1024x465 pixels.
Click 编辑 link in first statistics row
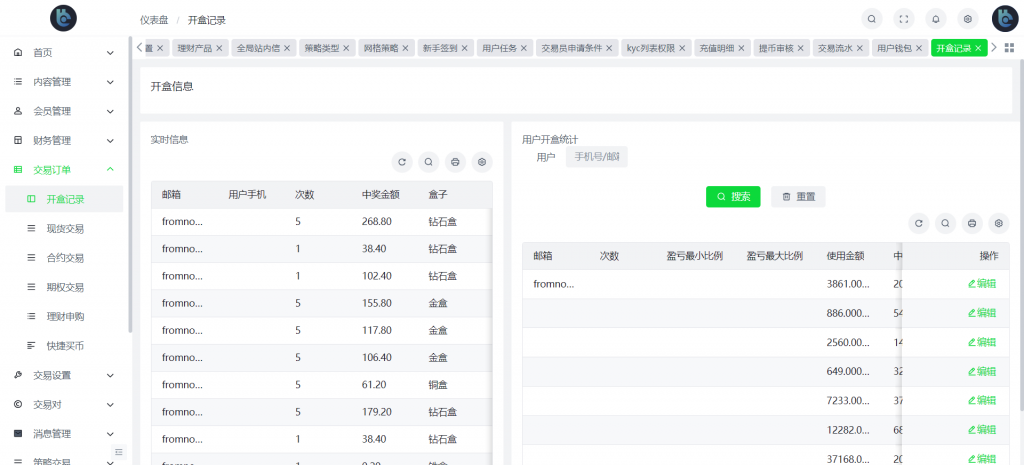(x=981, y=284)
